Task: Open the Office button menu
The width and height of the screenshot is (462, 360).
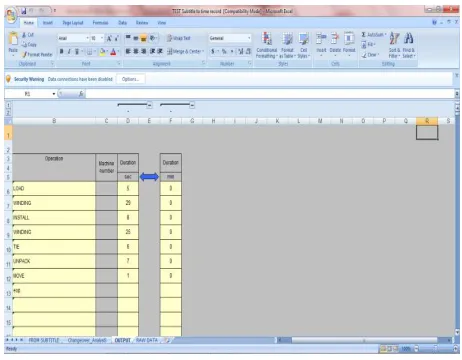Action: (11, 15)
